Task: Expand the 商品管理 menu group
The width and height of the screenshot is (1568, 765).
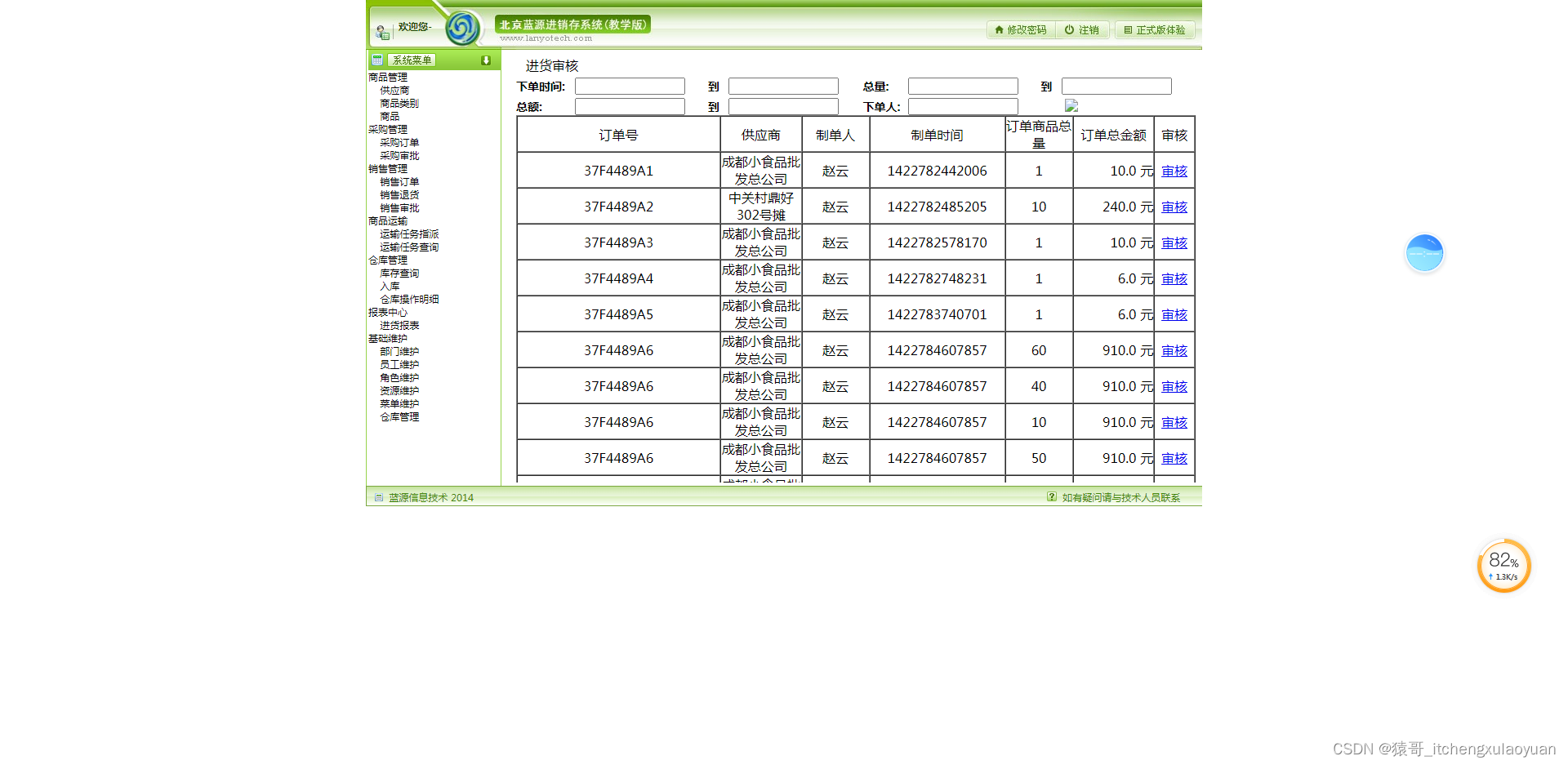Action: click(388, 78)
